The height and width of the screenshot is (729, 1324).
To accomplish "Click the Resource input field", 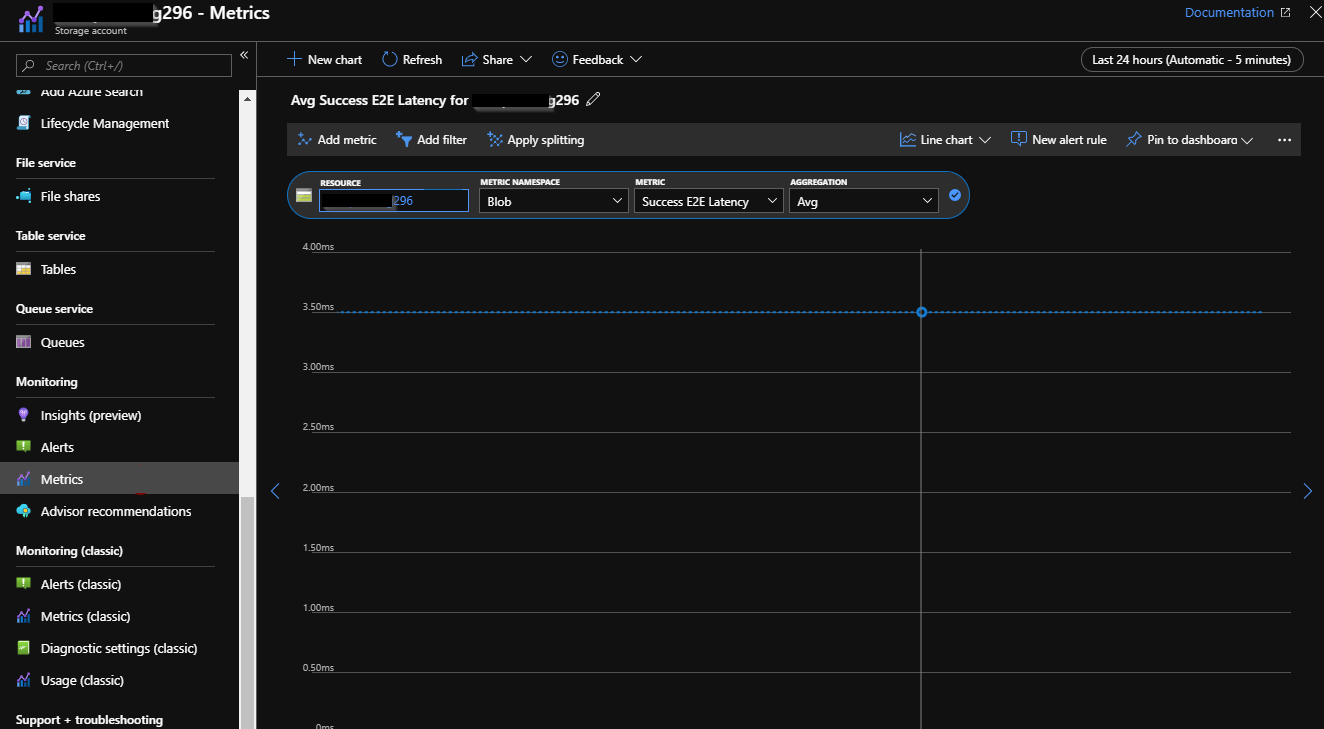I will 393,201.
